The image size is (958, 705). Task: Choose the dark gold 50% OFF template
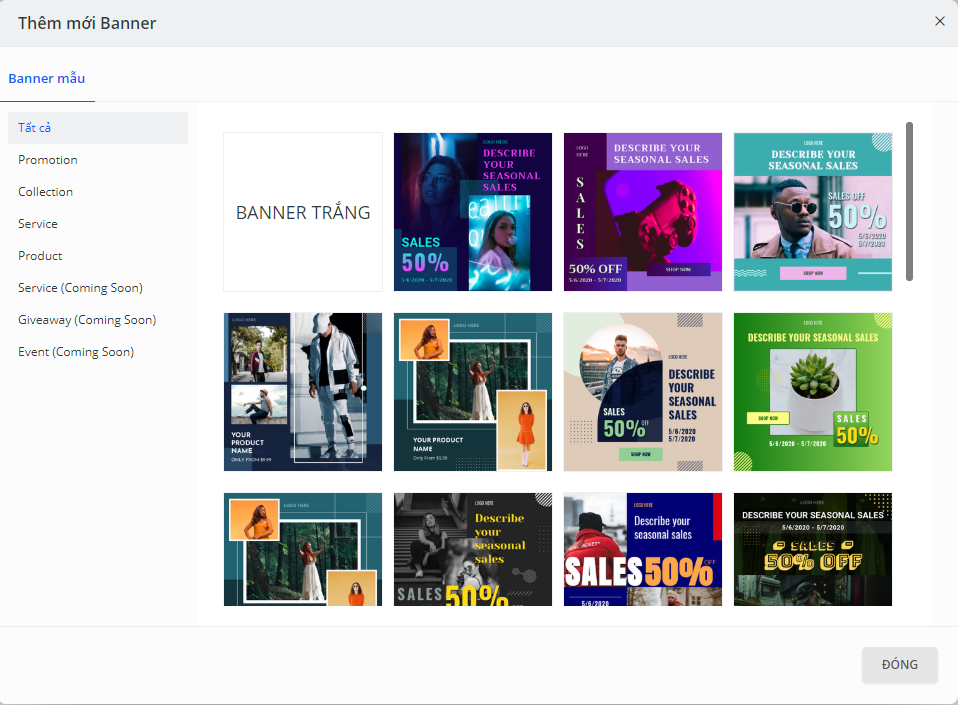813,549
